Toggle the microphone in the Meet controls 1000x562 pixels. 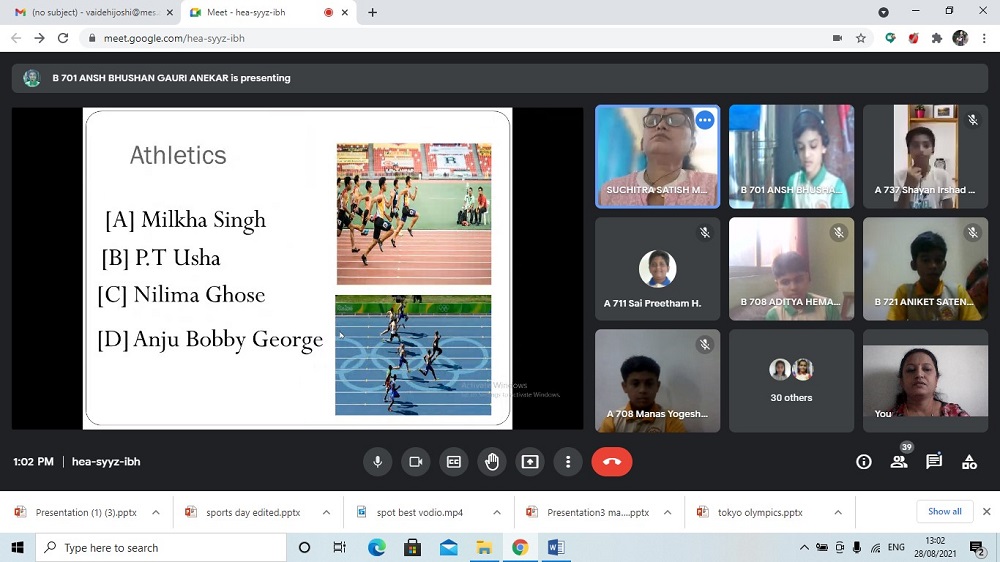coord(378,462)
